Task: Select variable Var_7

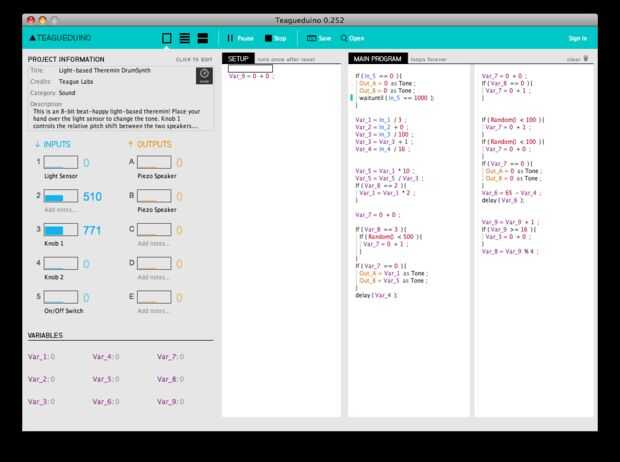Action: [x=170, y=357]
